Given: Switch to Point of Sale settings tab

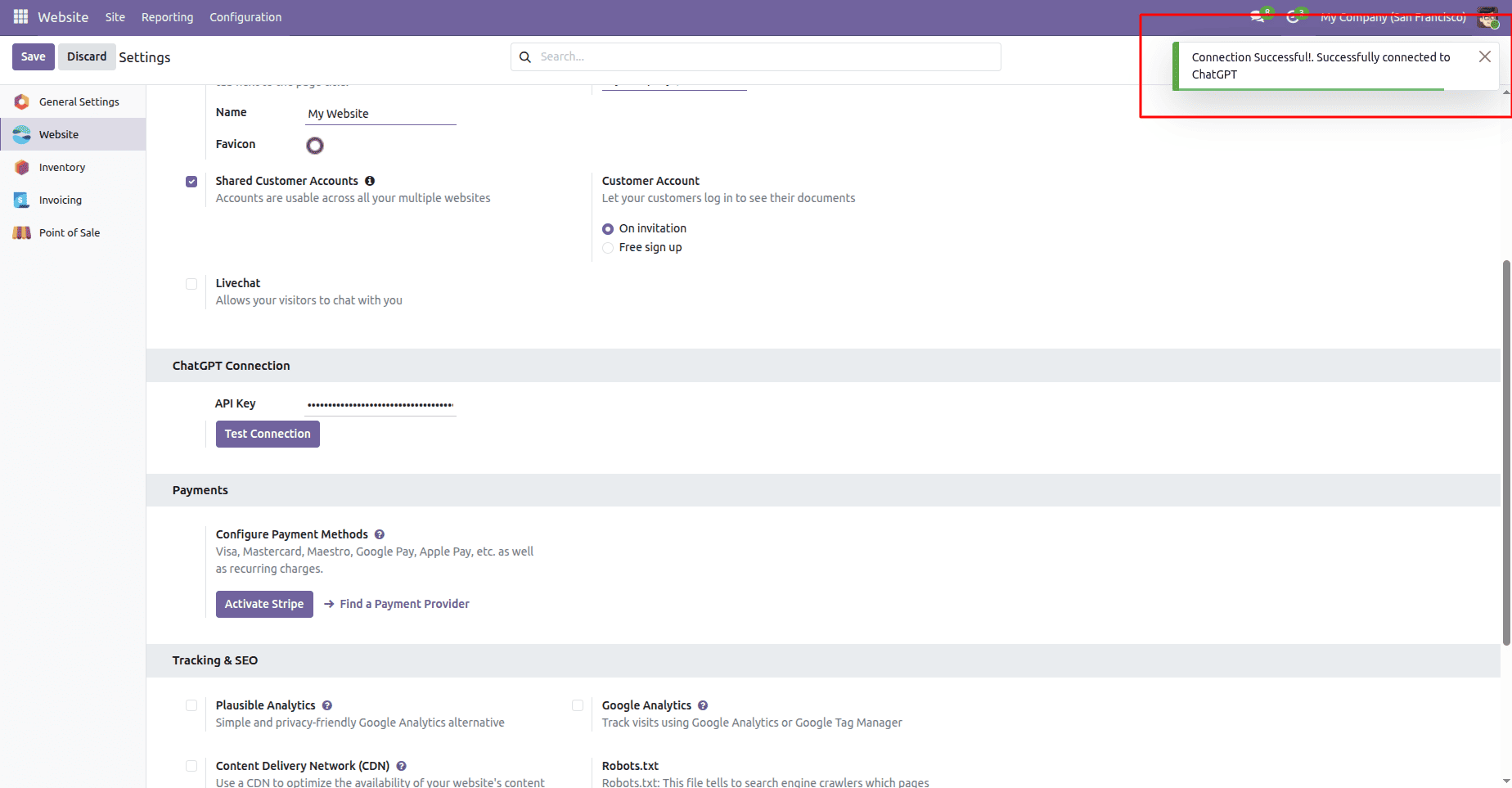Looking at the screenshot, I should tap(73, 232).
